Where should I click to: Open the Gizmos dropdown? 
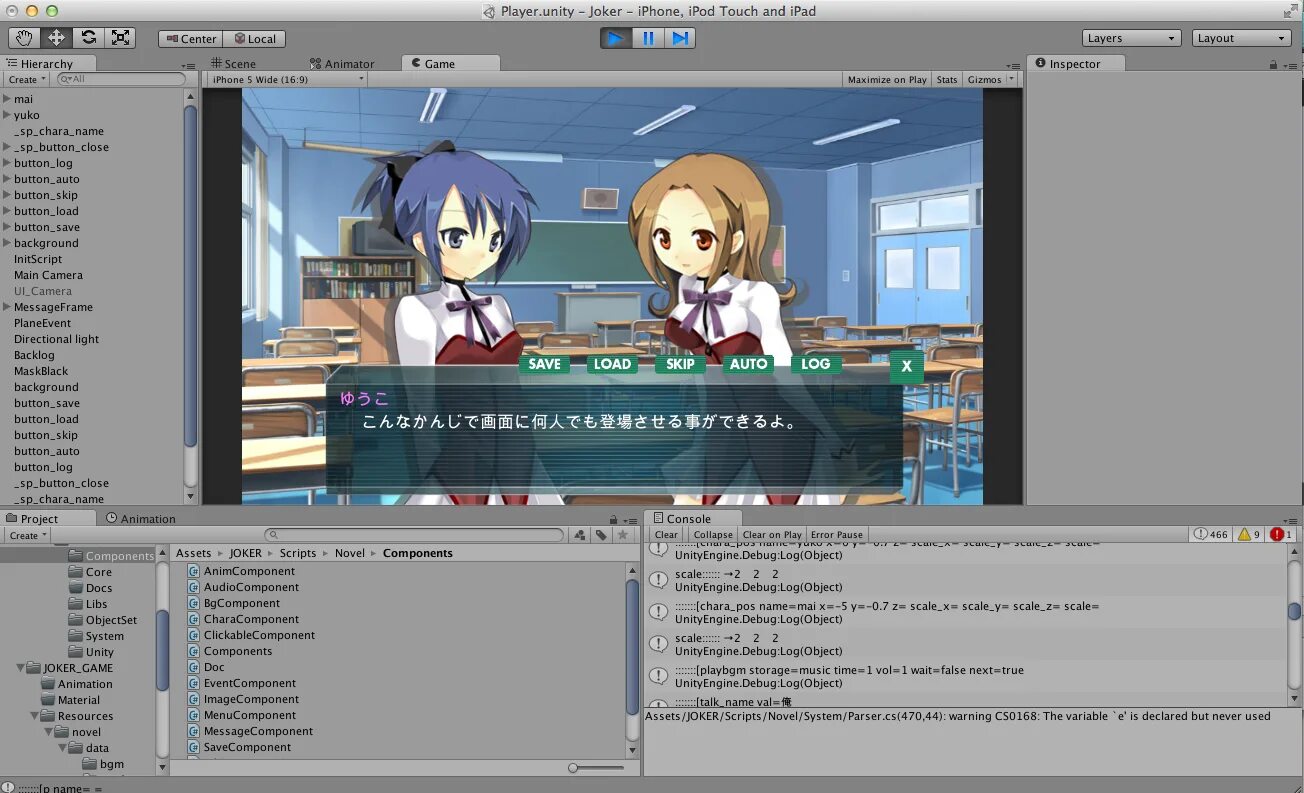pos(990,79)
